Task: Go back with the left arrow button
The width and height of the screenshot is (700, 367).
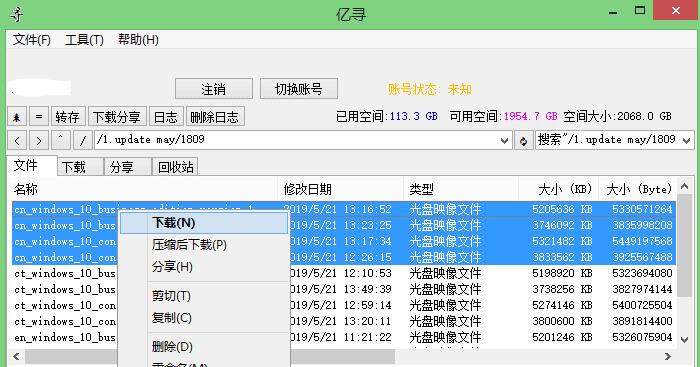Action: point(17,141)
